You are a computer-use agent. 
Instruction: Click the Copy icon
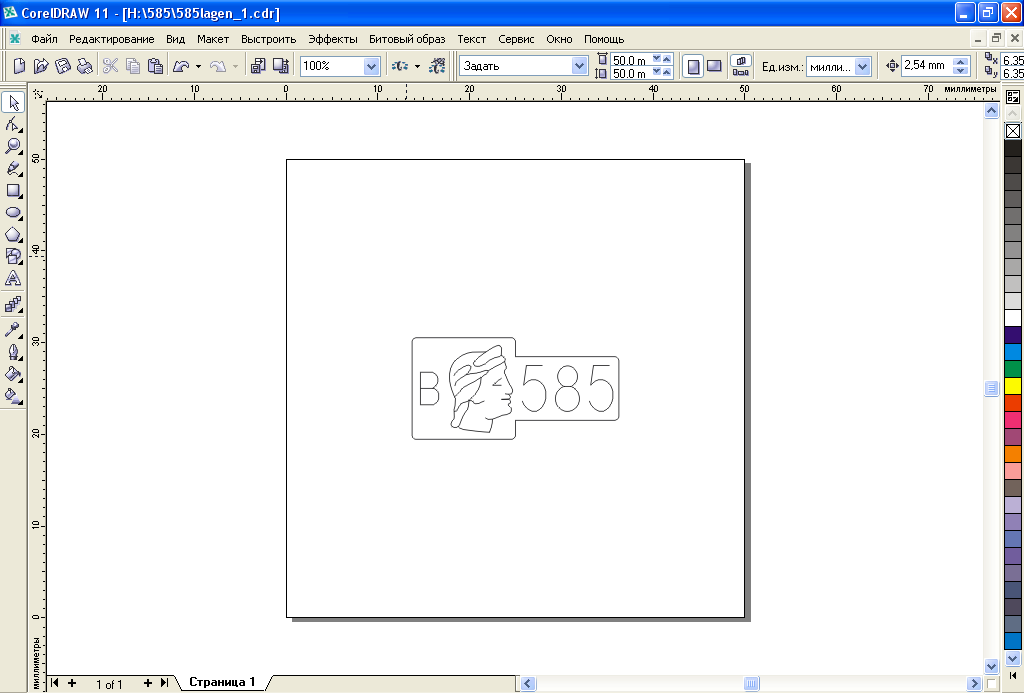coord(133,65)
